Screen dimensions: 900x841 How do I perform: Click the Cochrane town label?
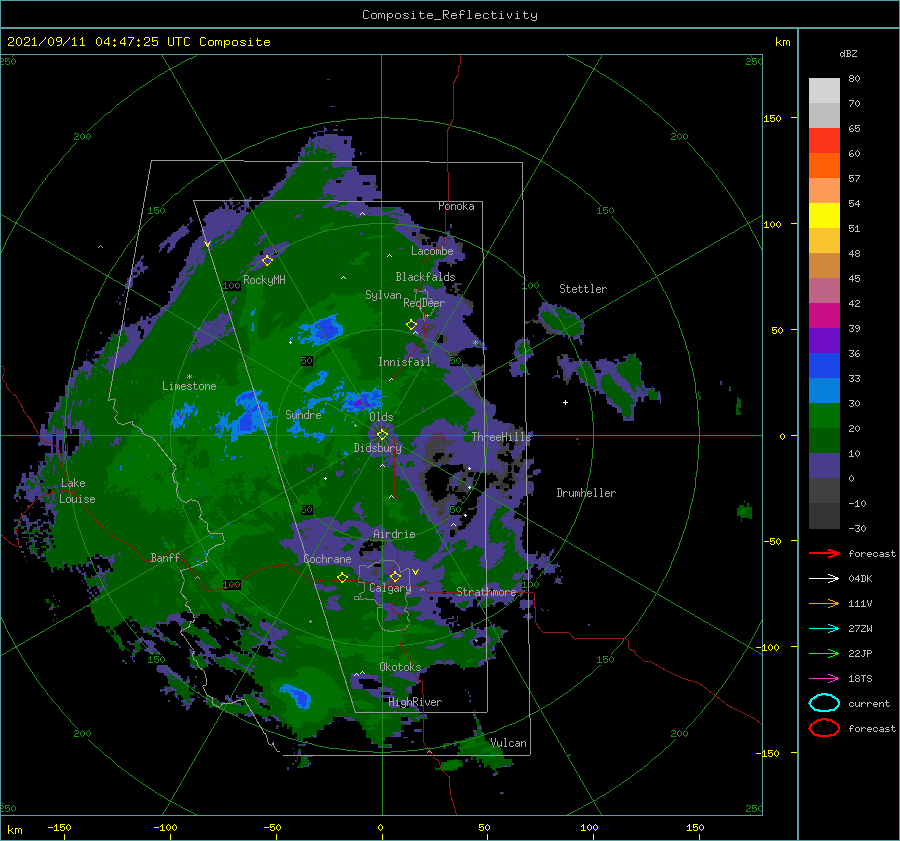[327, 559]
